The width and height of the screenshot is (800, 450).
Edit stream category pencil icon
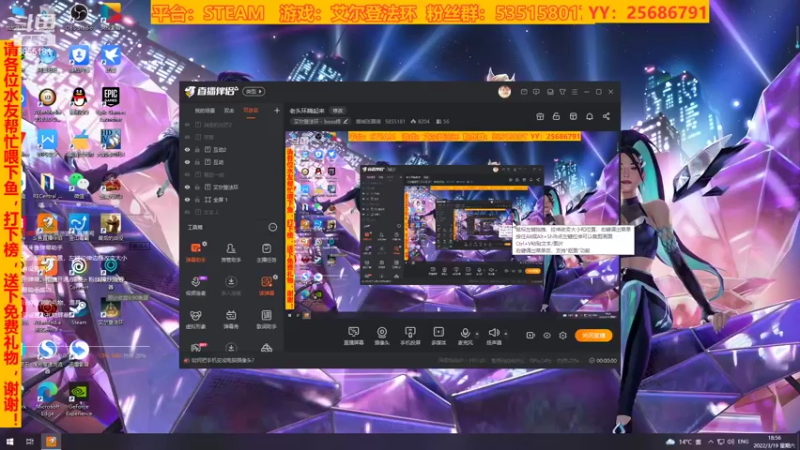346,121
